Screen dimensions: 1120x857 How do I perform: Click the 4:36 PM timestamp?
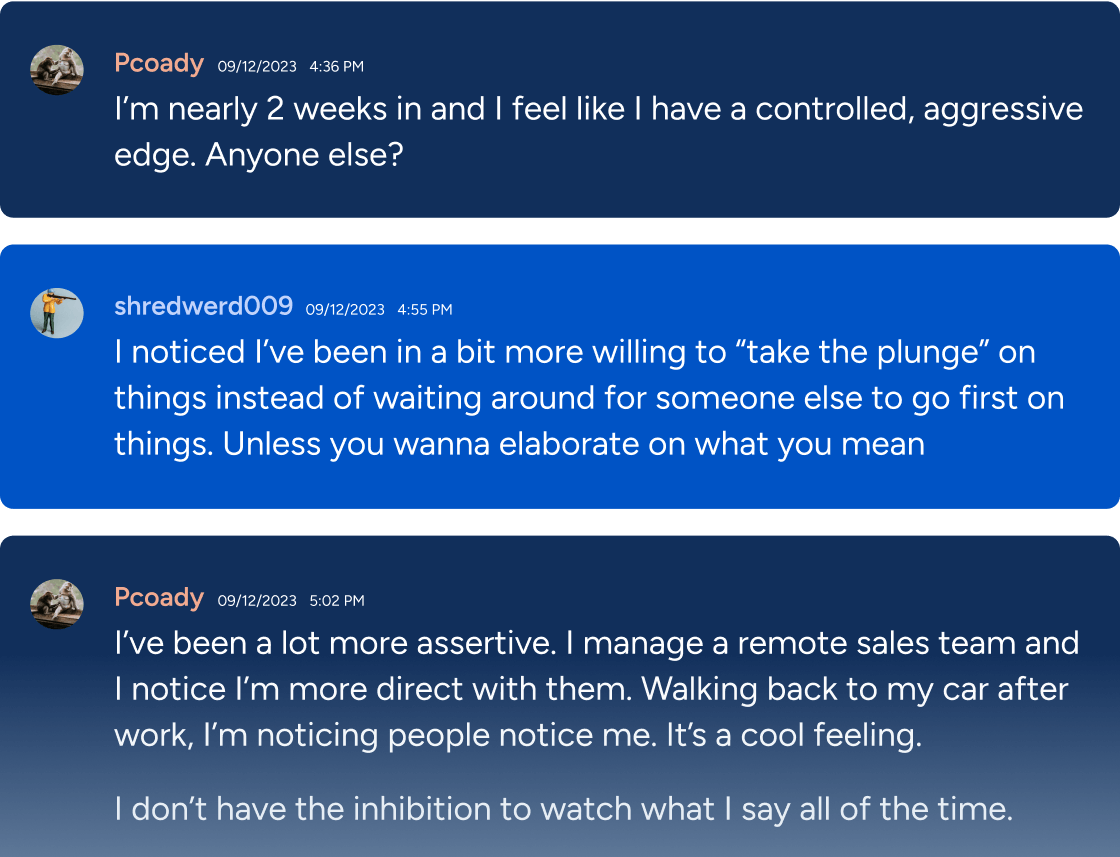336,66
